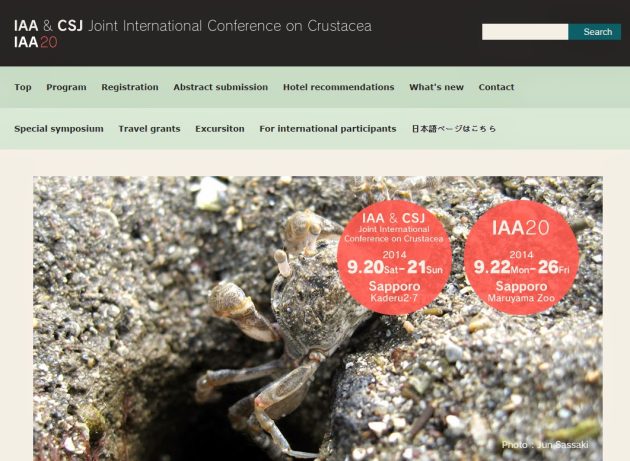Image resolution: width=630 pixels, height=461 pixels.
Task: Click the Search button in header
Action: click(595, 32)
